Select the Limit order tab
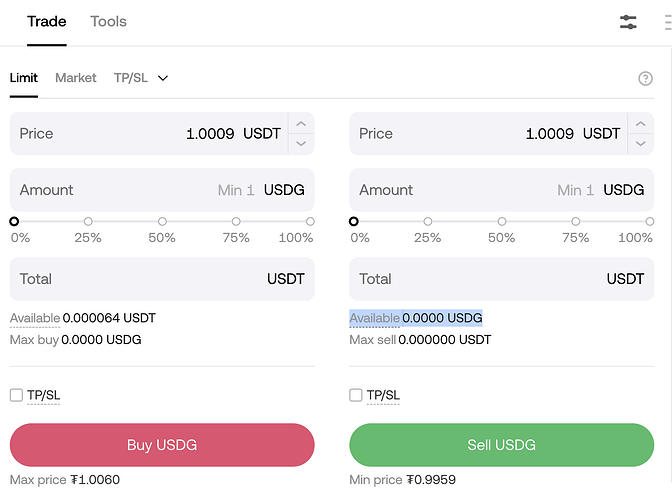Image resolution: width=672 pixels, height=500 pixels. click(24, 78)
